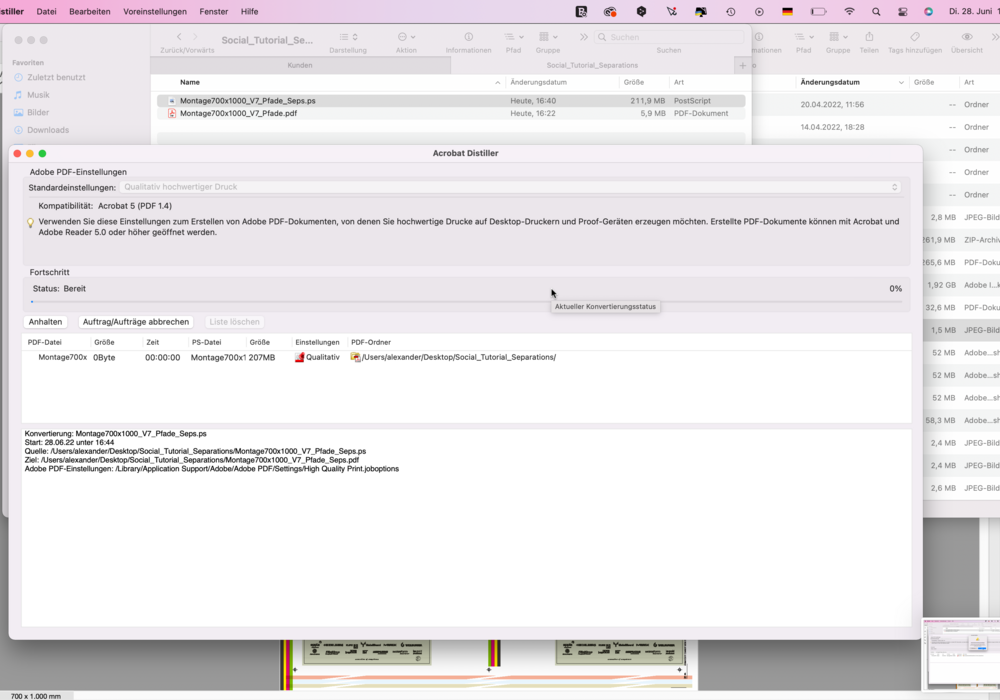Click the Informationen icon in Finder toolbar
1000x700 pixels.
(469, 37)
